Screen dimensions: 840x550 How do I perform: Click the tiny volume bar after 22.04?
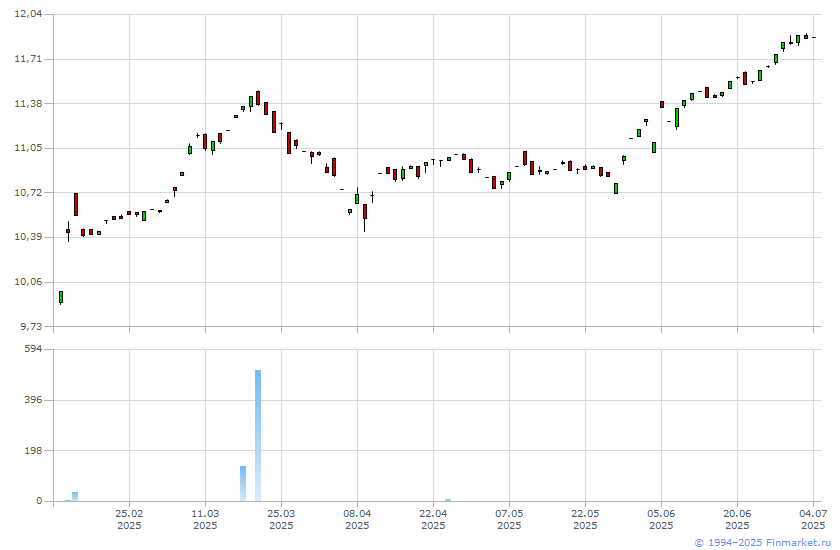tap(448, 500)
